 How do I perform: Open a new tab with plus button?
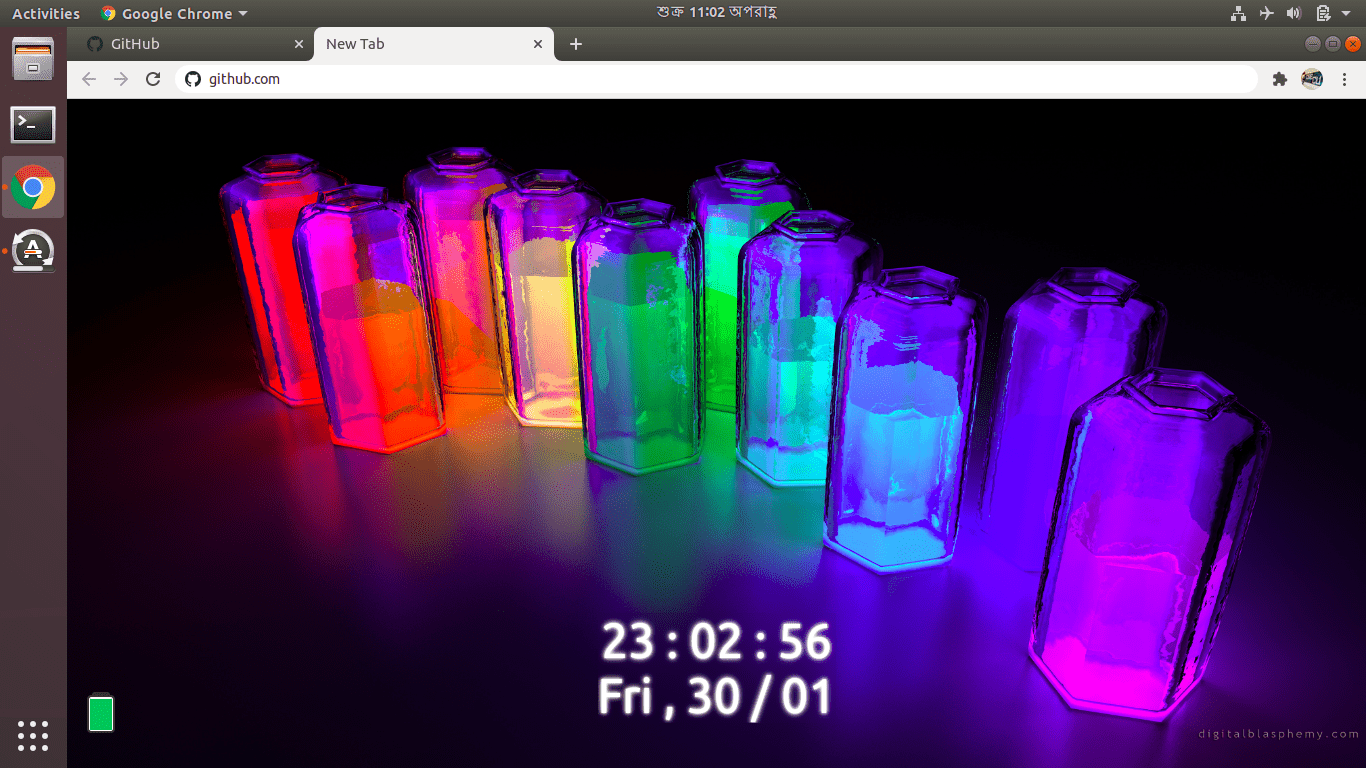click(575, 44)
